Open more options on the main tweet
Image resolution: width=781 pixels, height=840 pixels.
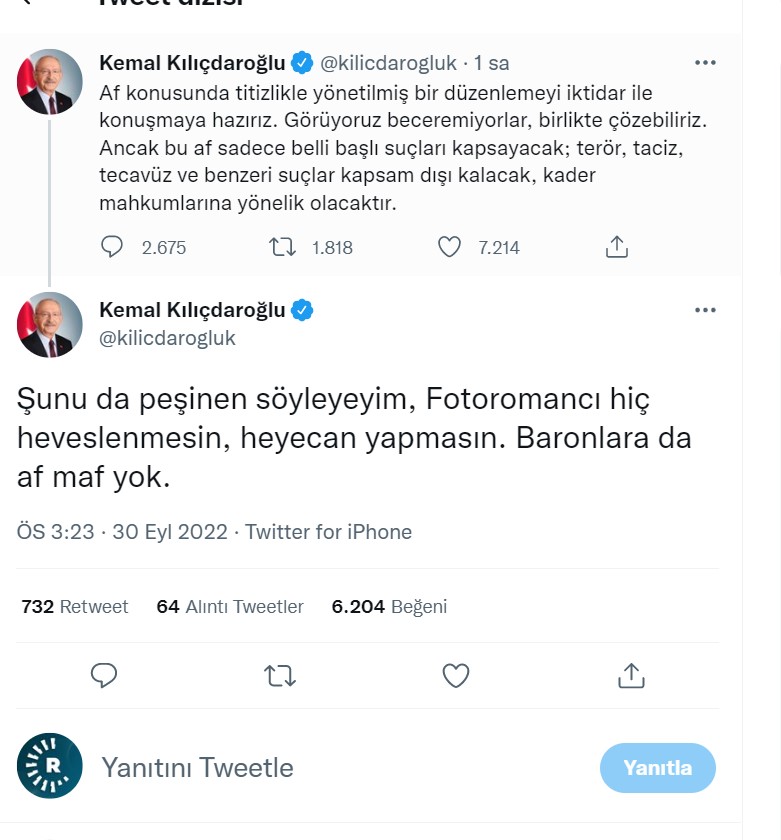tap(705, 311)
